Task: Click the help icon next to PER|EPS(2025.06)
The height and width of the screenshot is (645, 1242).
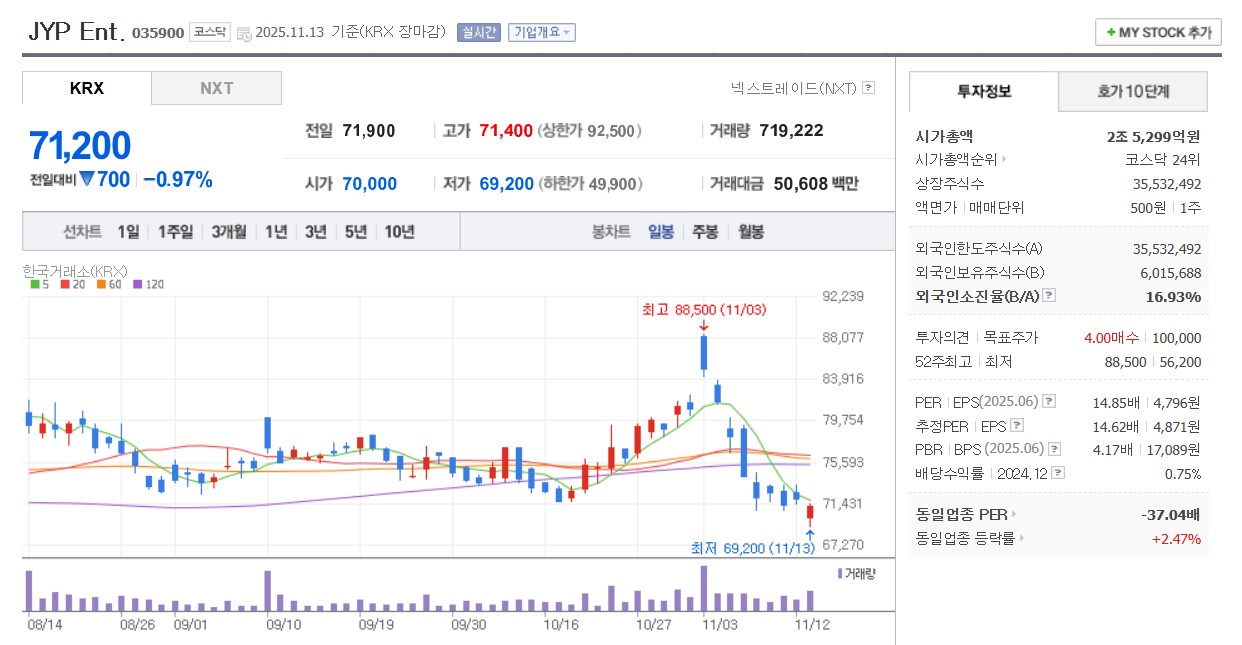Action: pos(1048,402)
